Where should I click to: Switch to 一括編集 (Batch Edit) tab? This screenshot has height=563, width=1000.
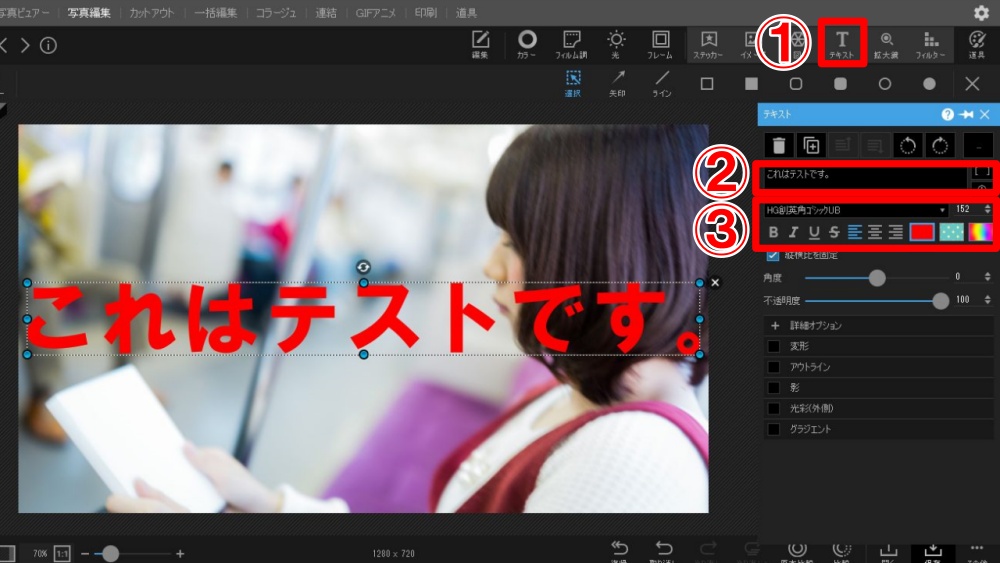[216, 13]
